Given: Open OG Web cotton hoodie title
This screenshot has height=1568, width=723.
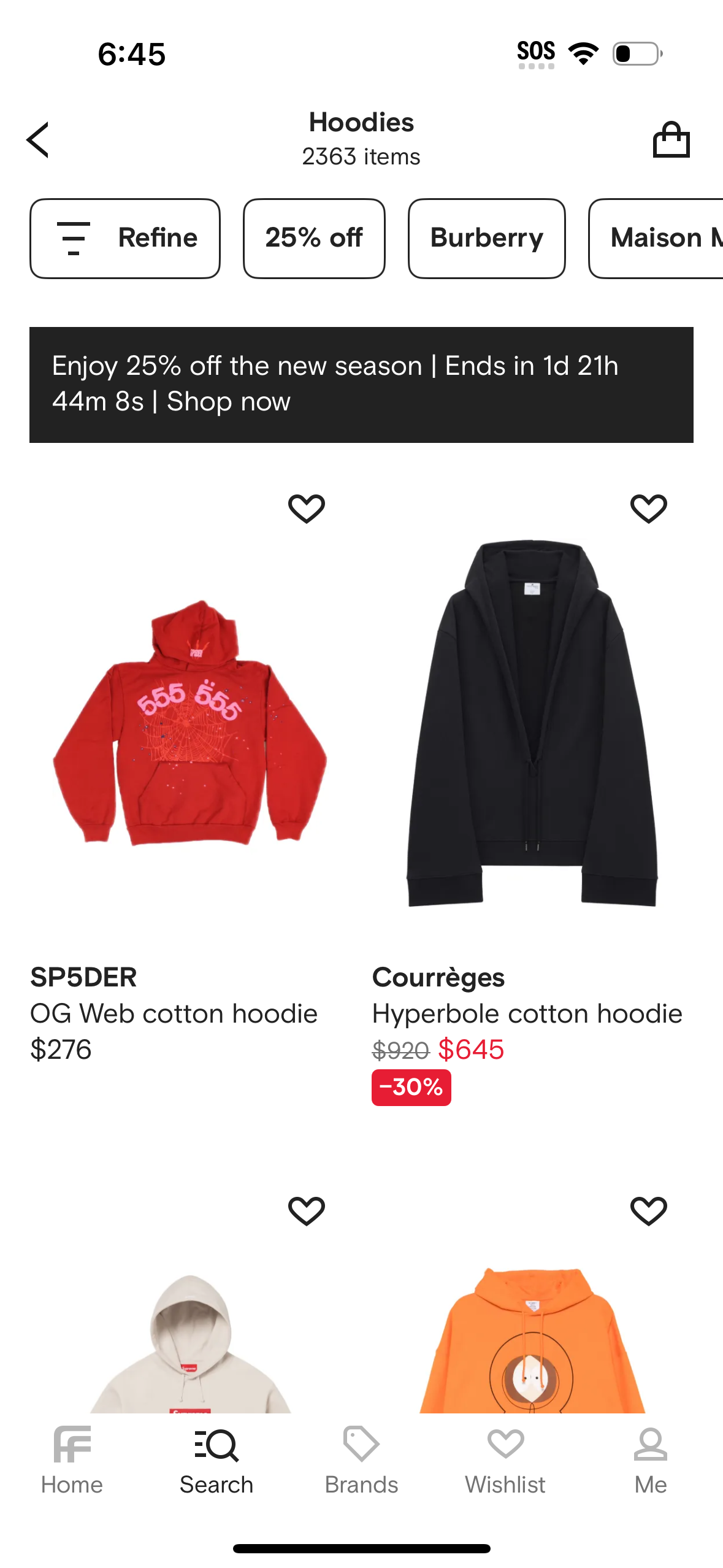Looking at the screenshot, I should 174,1013.
